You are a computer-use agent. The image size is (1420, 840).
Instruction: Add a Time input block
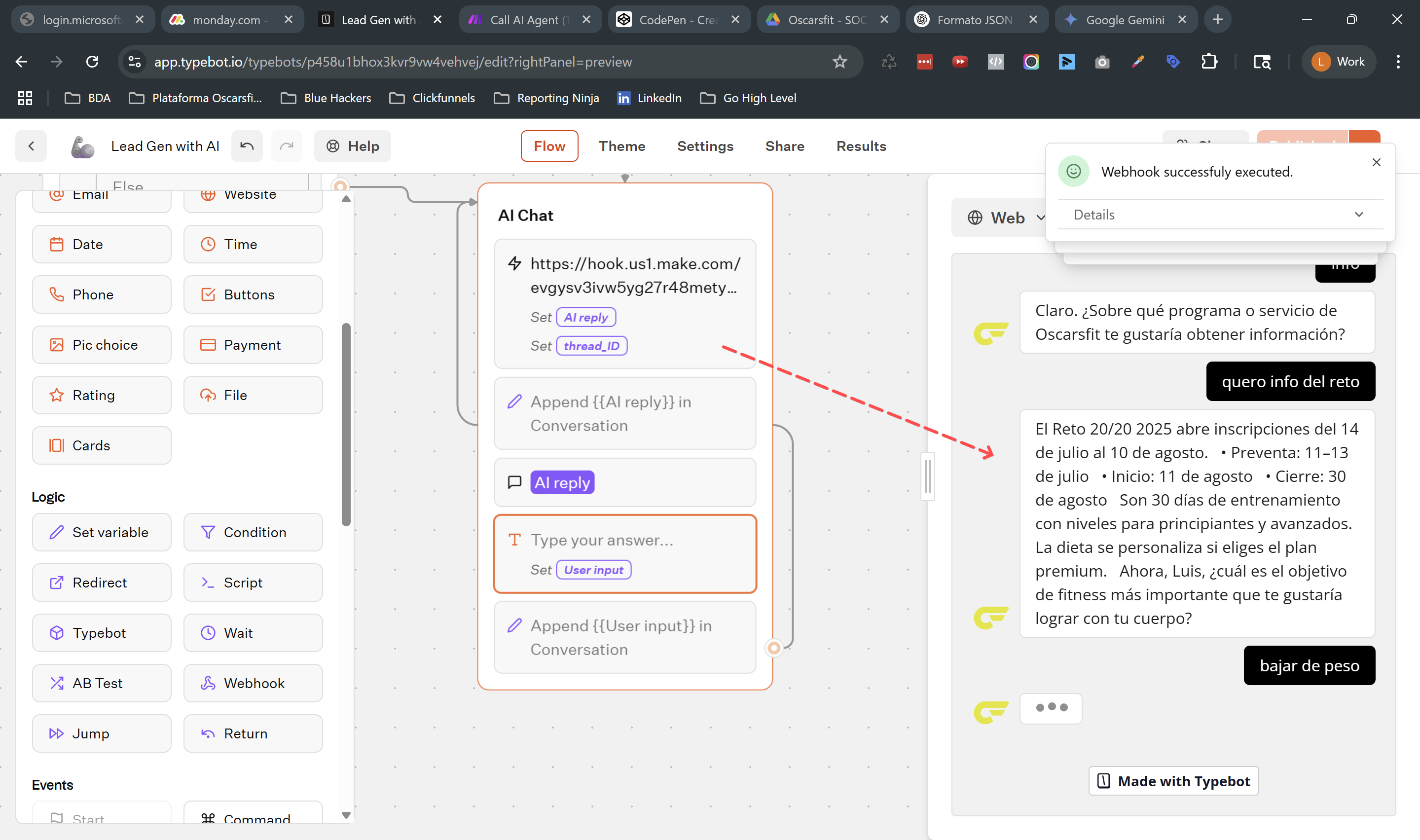coord(253,244)
